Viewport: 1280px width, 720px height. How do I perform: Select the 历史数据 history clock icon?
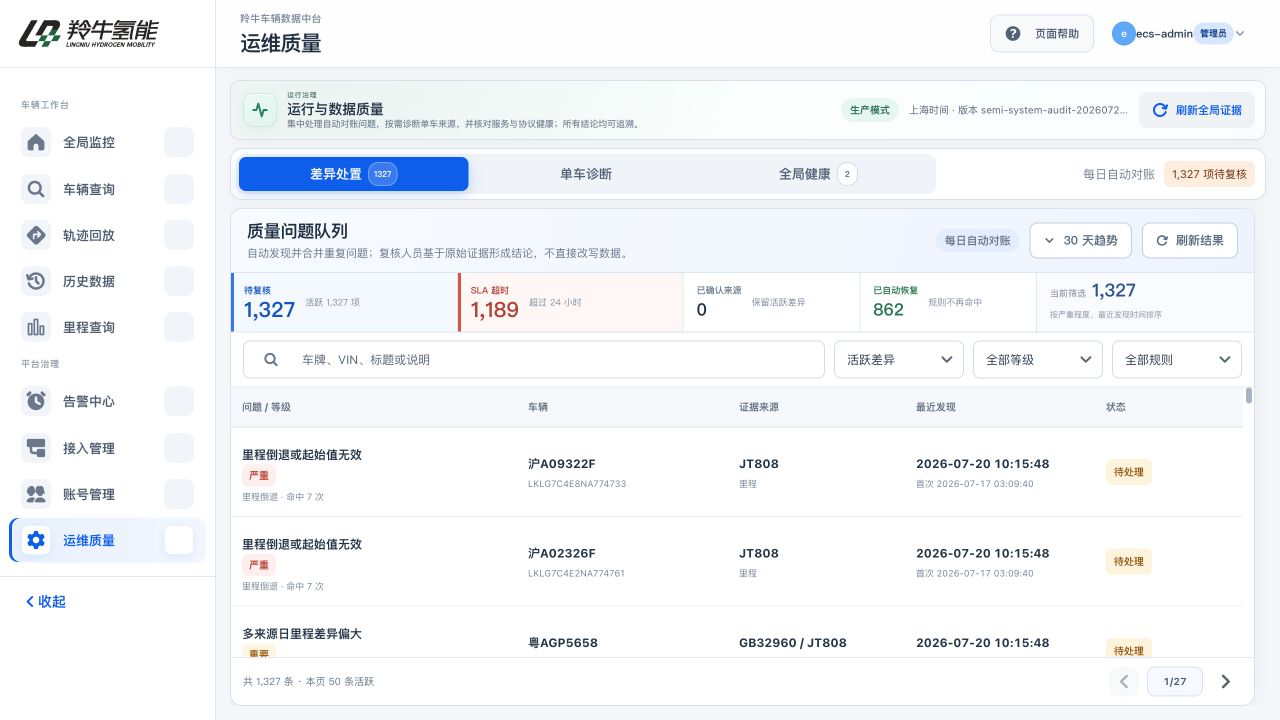point(36,281)
